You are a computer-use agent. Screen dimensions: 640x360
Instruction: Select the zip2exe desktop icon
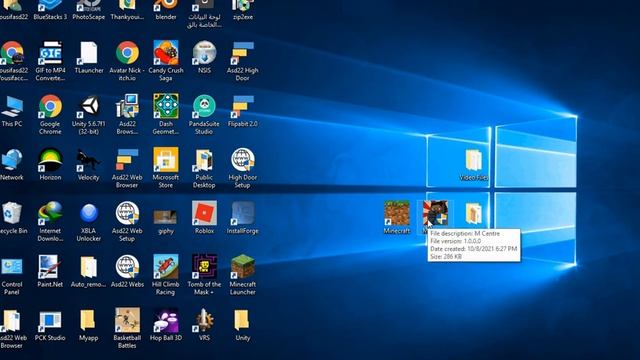click(242, 9)
